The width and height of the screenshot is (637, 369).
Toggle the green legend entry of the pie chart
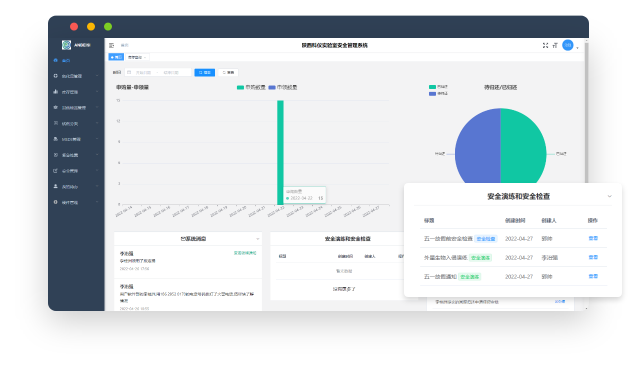tap(438, 87)
